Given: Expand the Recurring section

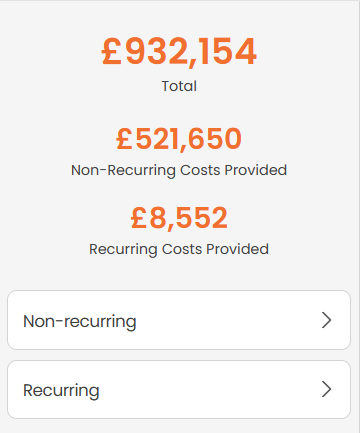Looking at the screenshot, I should coord(179,389).
